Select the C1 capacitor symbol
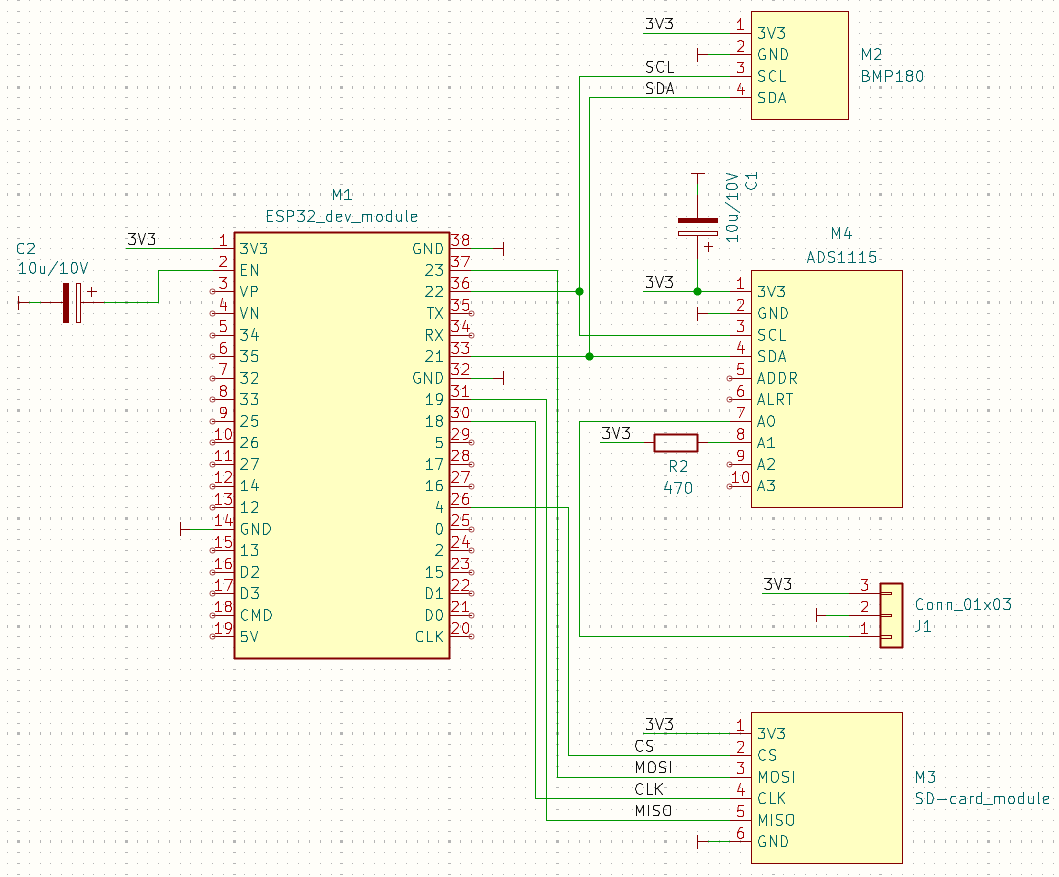Screen dimensions: 1059x877 pos(697,226)
